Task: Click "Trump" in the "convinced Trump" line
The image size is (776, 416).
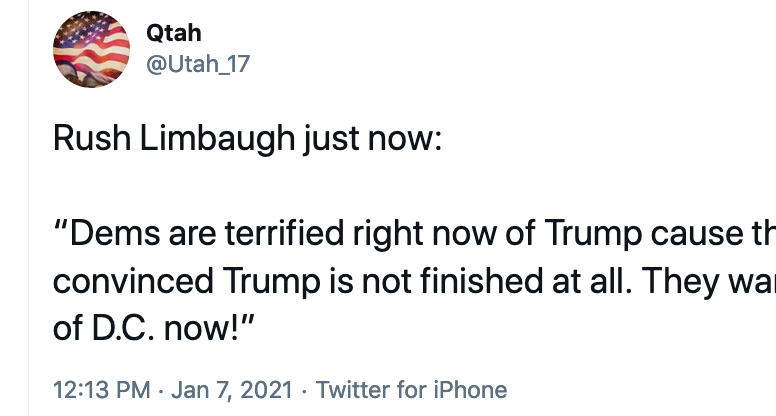Action: click(271, 281)
